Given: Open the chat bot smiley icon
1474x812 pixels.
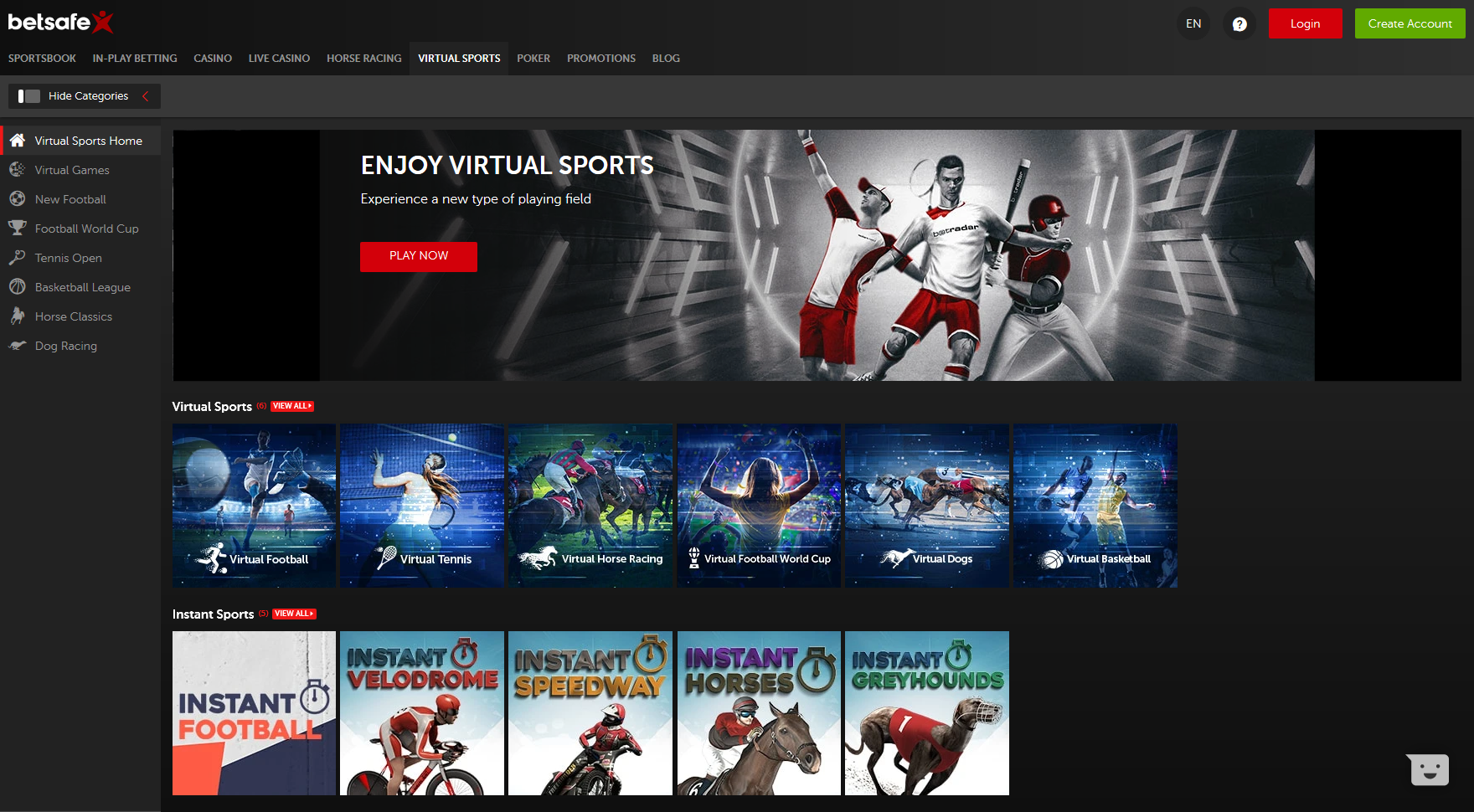Looking at the screenshot, I should tap(1430, 769).
